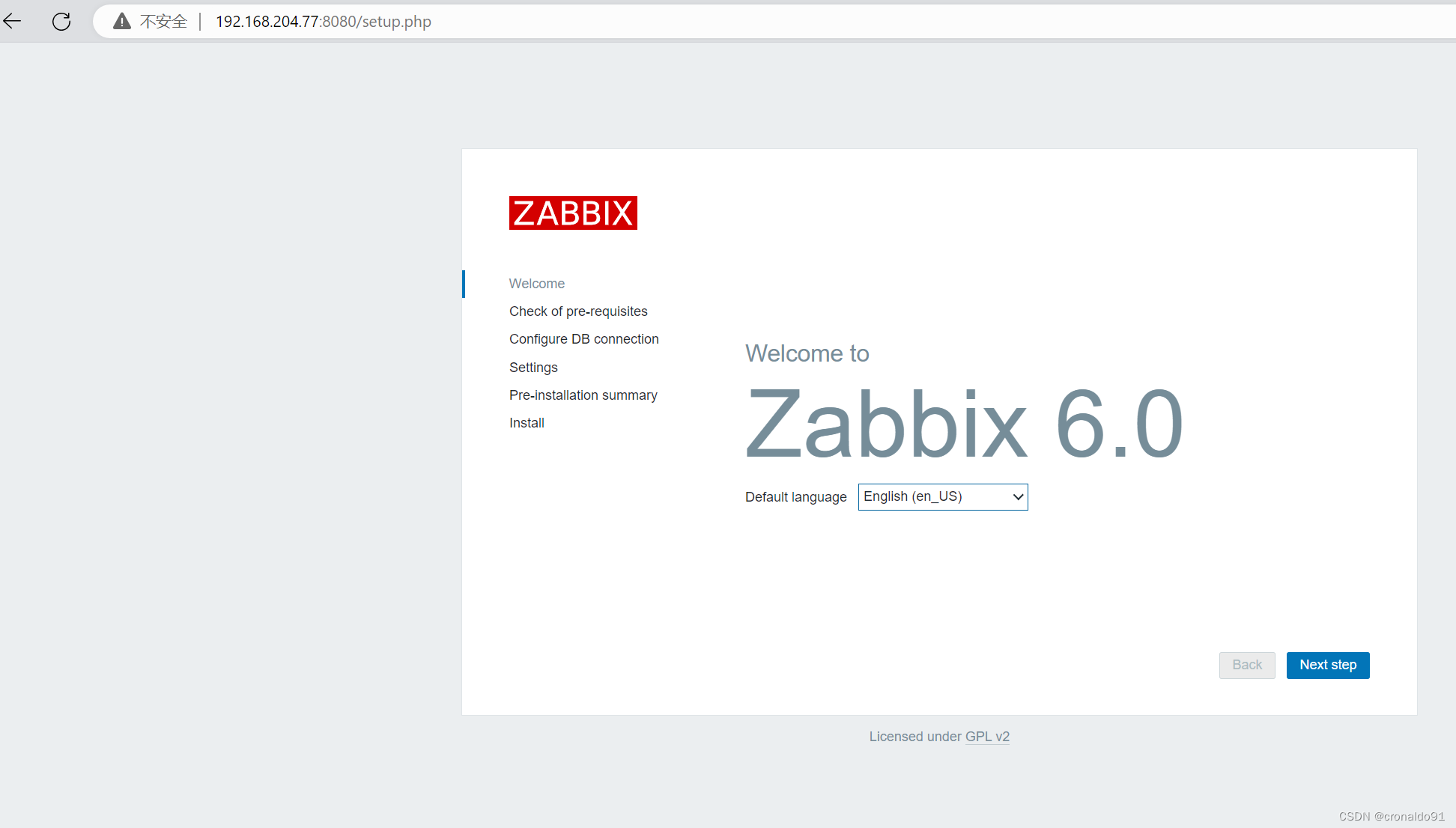Screen dimensions: 1456x828
Task: Click the Next step button
Action: coord(1327,665)
